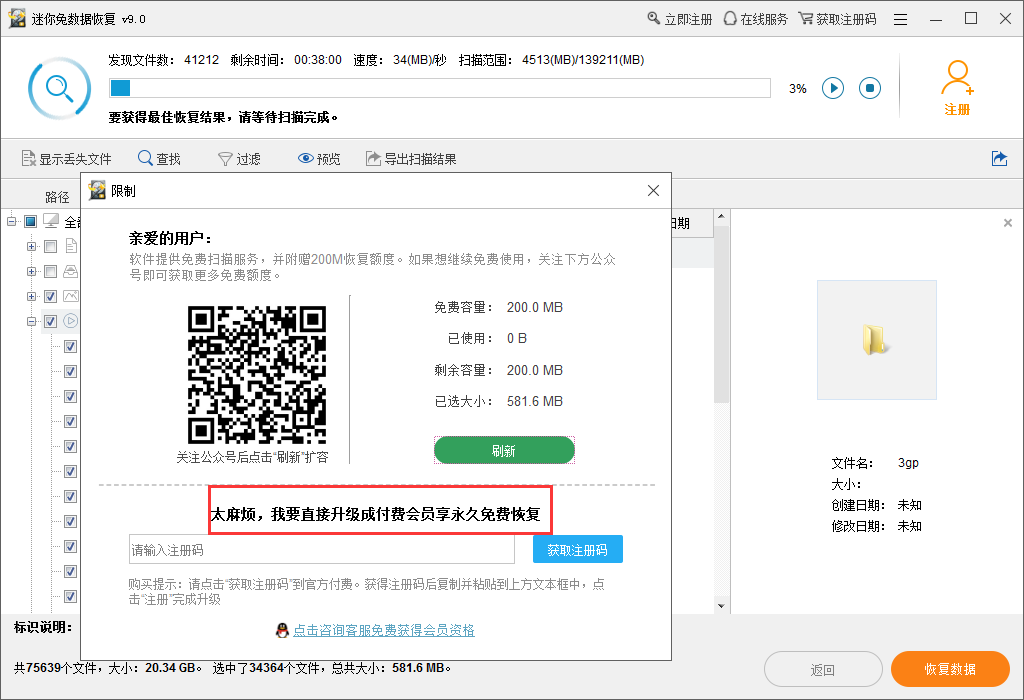Click the folder preview thumbnail

pos(876,340)
